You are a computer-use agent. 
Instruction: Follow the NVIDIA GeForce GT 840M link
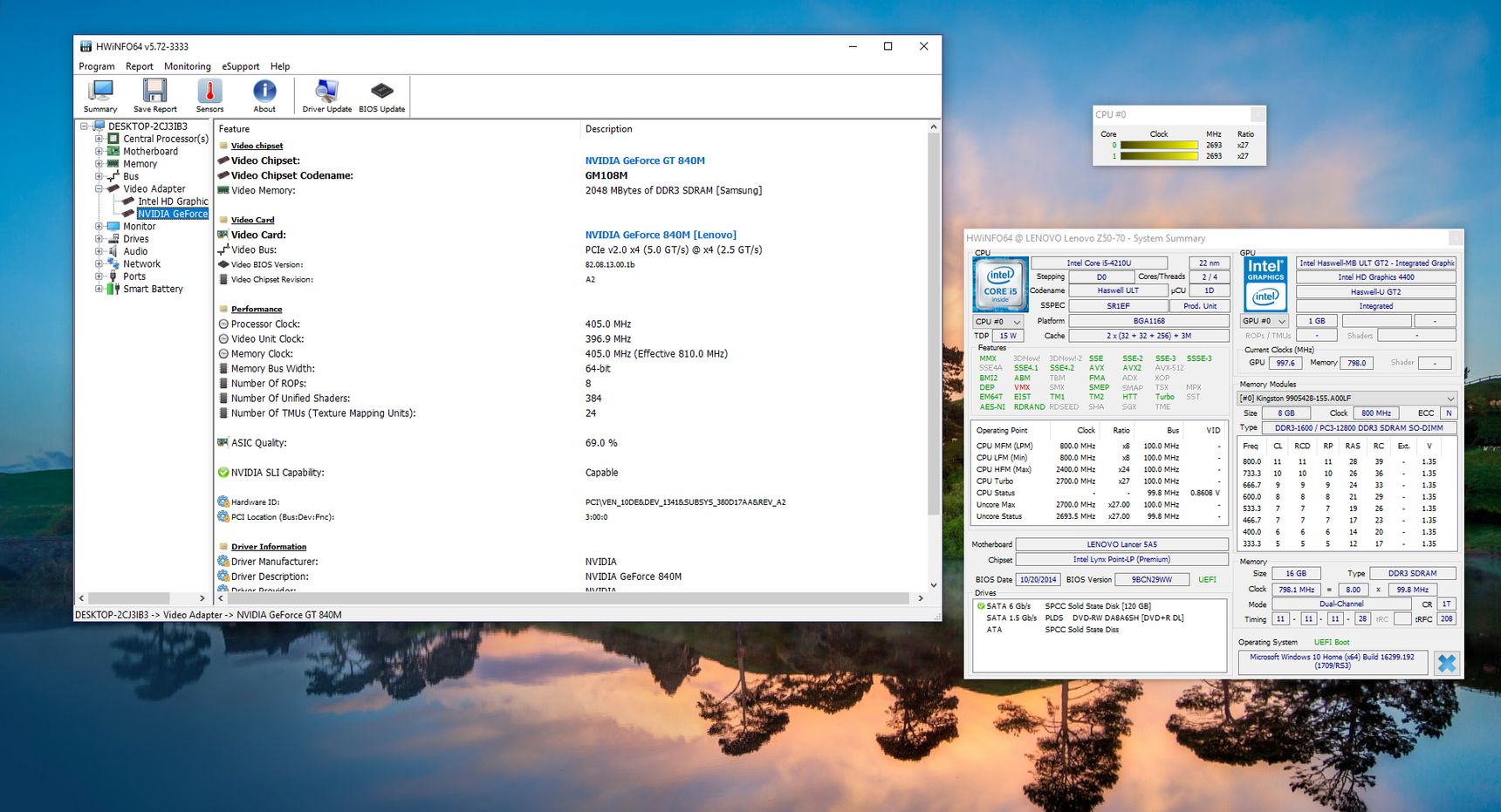(x=645, y=160)
